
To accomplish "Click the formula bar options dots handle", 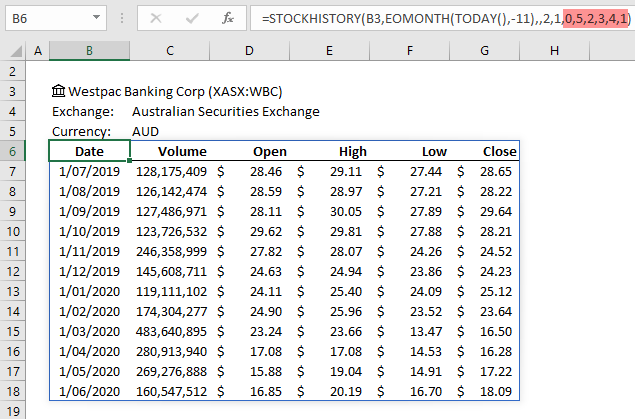I will [x=122, y=18].
